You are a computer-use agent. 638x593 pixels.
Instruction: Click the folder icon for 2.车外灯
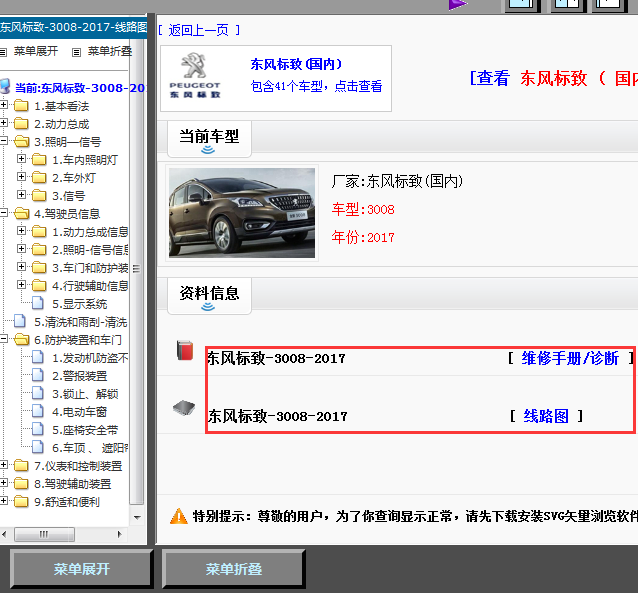[39, 177]
